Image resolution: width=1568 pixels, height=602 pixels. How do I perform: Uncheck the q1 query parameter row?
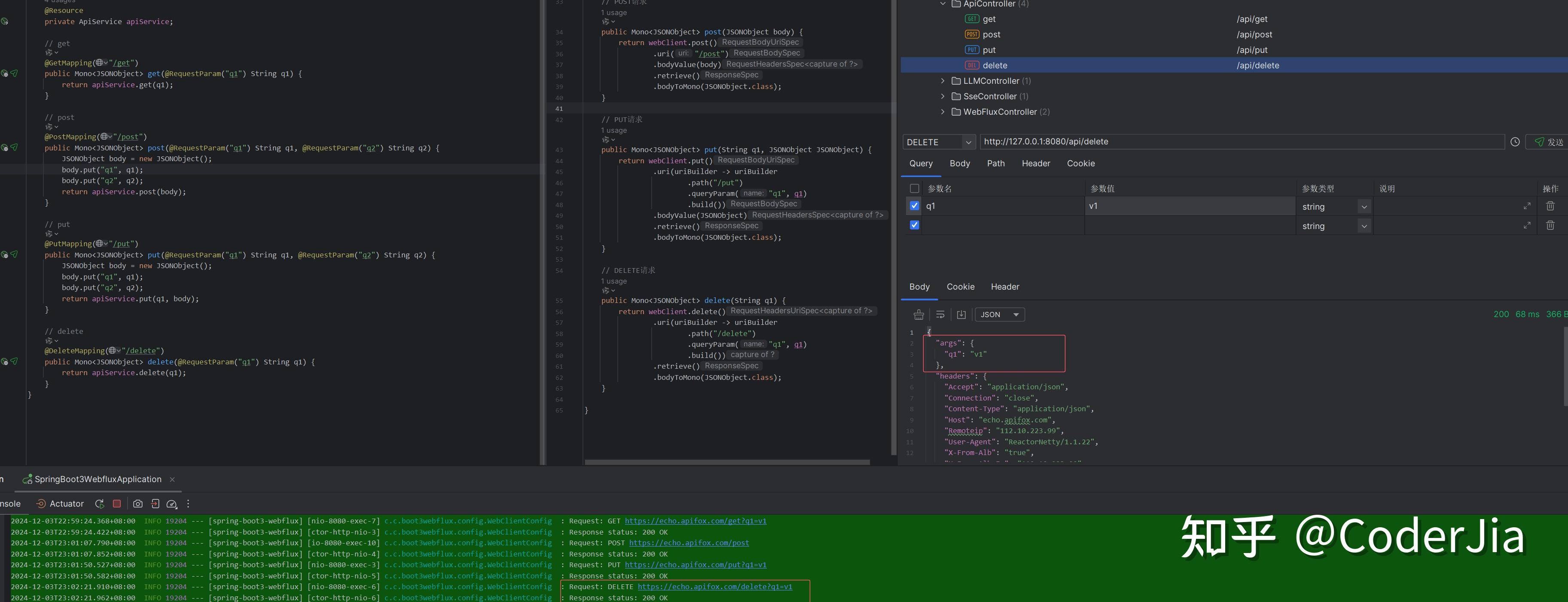click(914, 206)
